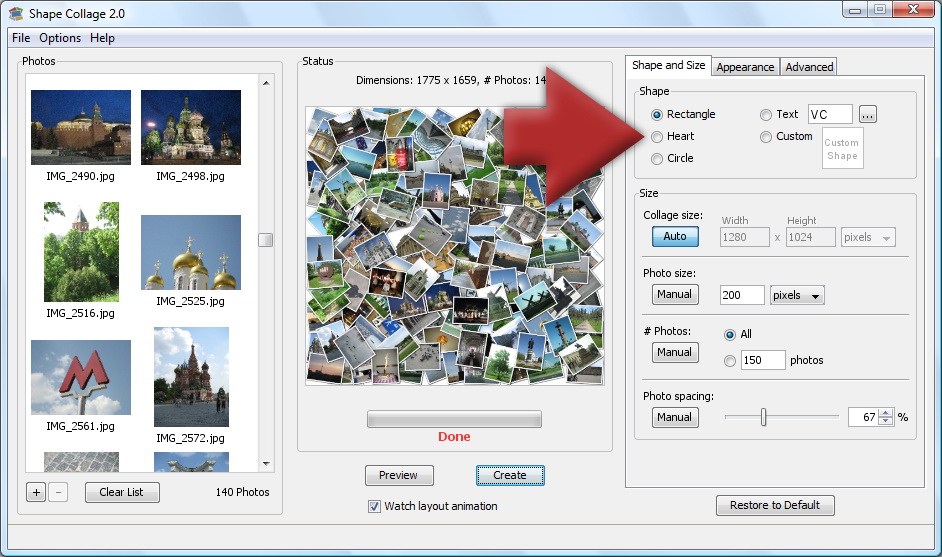Screen dimensions: 942x557
Task: Click the 140 Photos count text
Action: point(242,492)
